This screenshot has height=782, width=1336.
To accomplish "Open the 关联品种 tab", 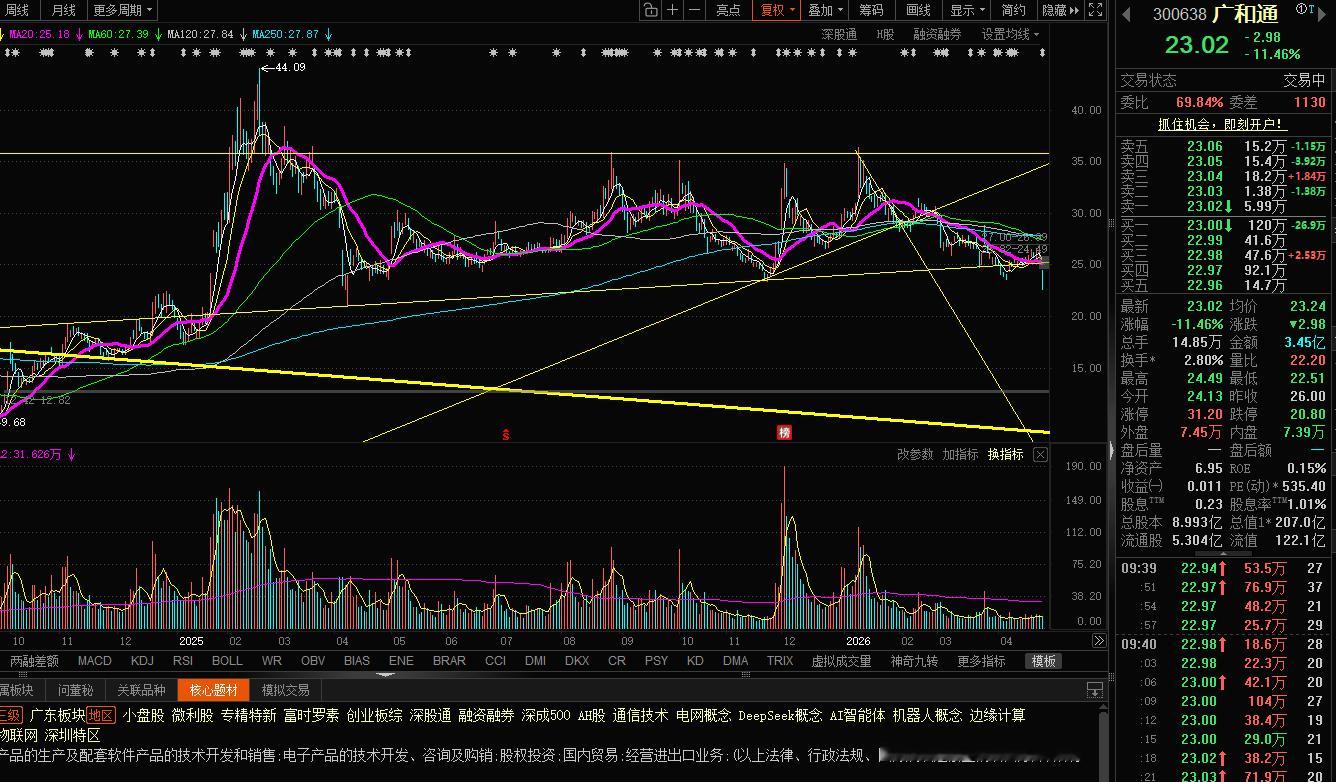I will pos(141,690).
